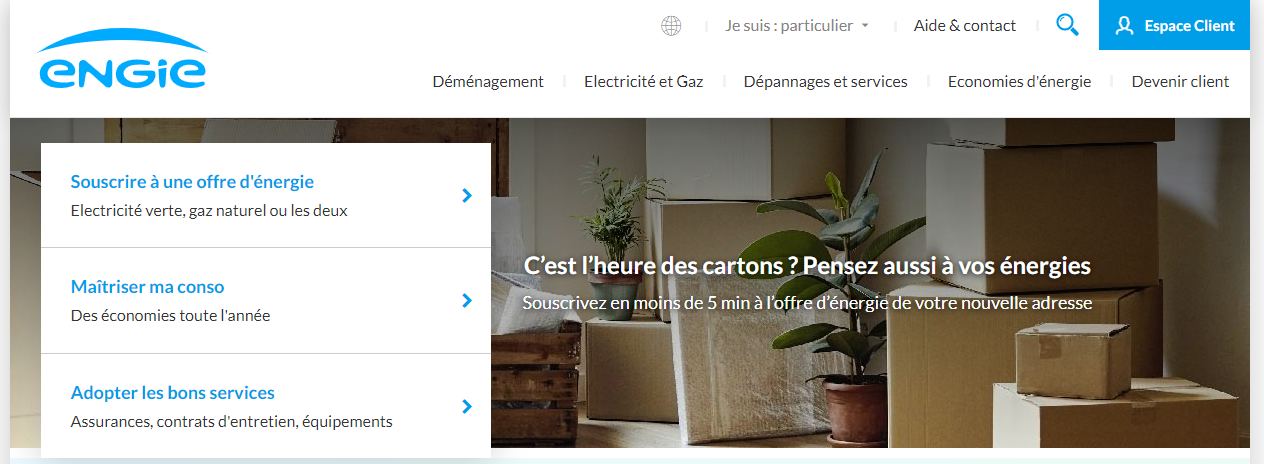1264x464 pixels.
Task: Click the arrow beside Maîtriser ma conso
Action: click(467, 300)
